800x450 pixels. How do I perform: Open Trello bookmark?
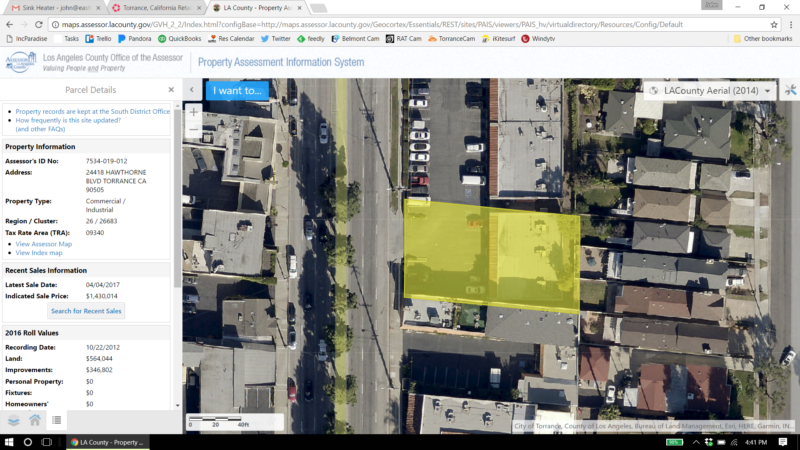click(98, 39)
